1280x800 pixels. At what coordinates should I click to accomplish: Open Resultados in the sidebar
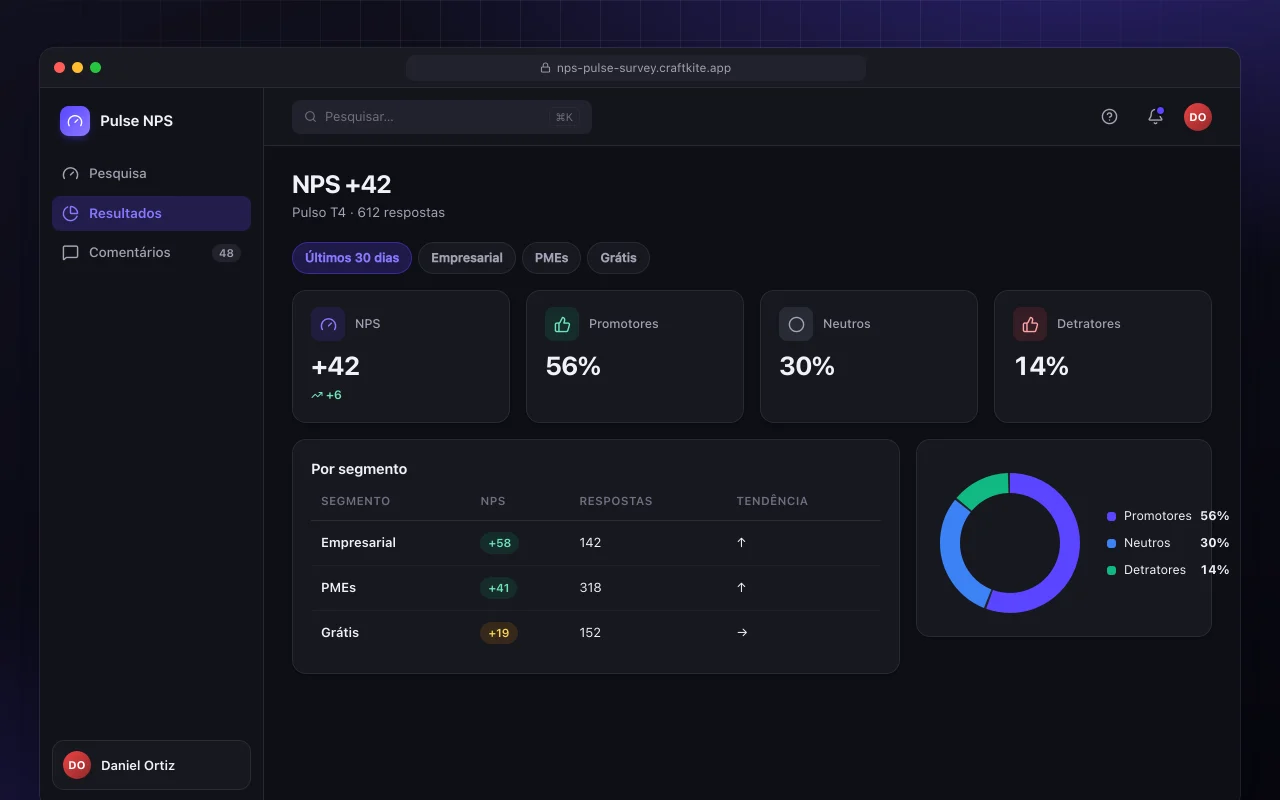click(151, 213)
